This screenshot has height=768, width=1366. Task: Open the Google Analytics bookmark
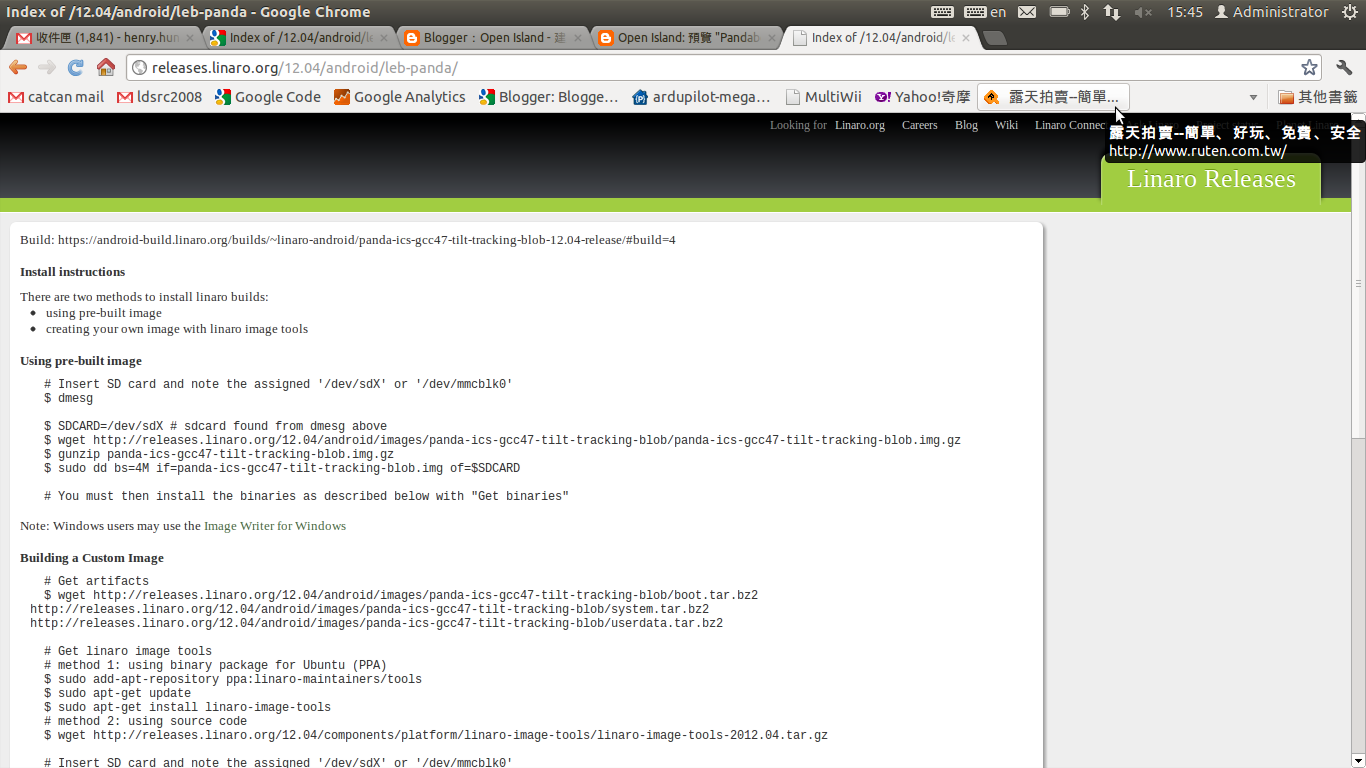coord(399,97)
